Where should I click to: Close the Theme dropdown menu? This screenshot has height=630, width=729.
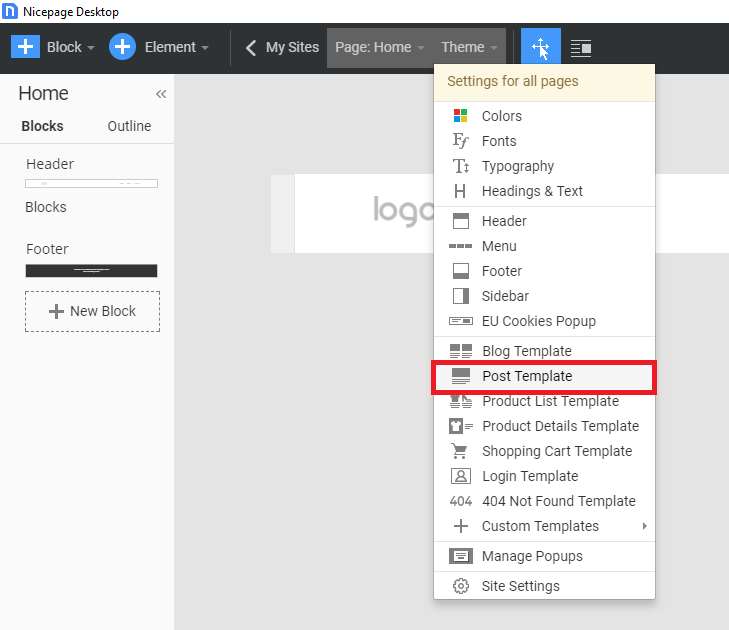(x=469, y=47)
